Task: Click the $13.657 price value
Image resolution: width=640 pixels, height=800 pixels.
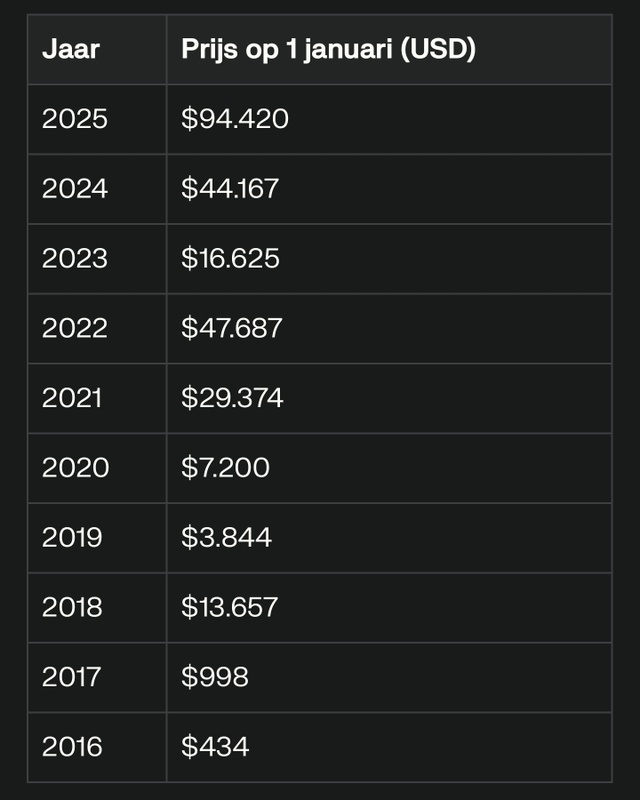Action: tap(230, 607)
